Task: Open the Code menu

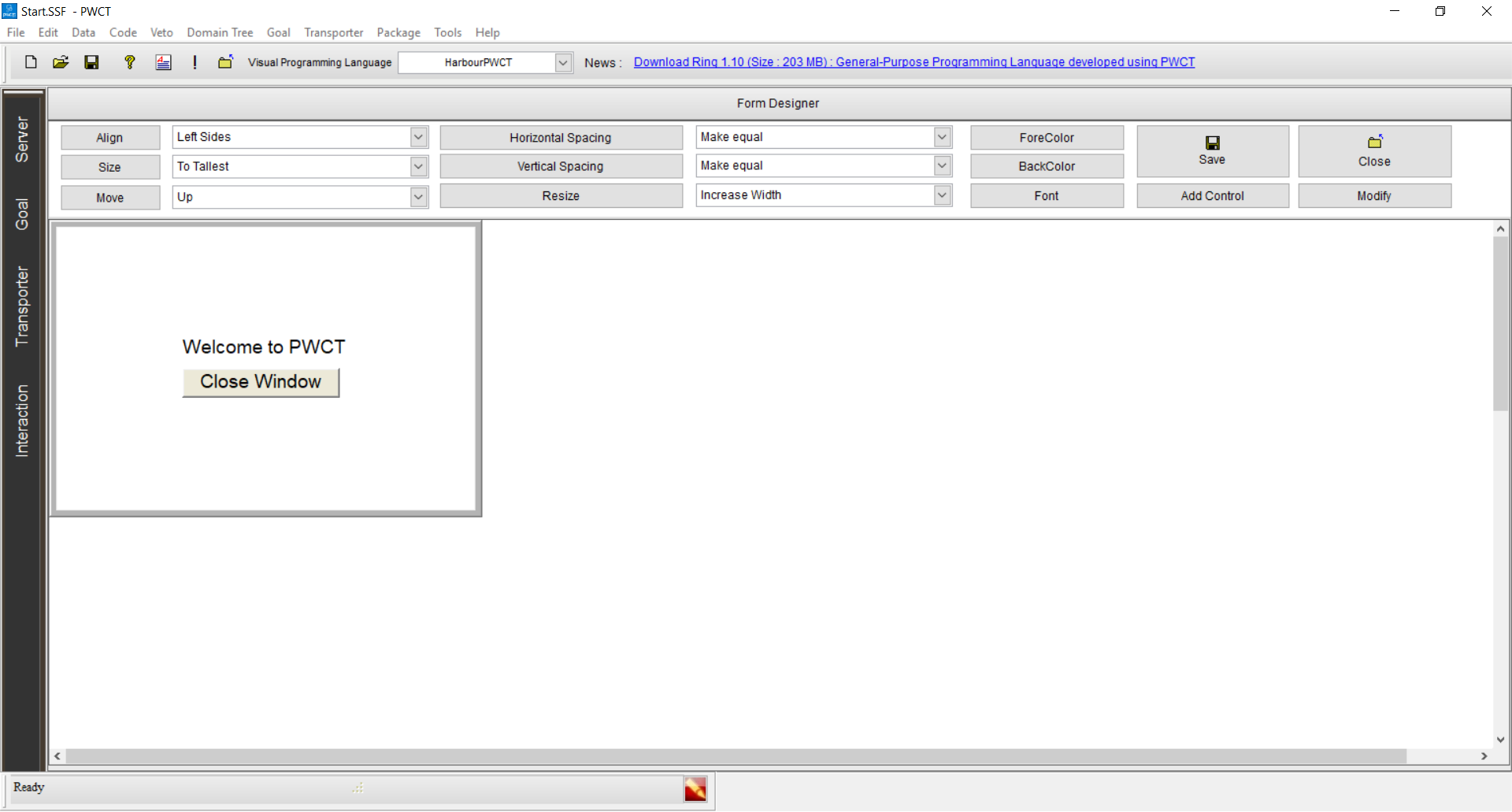Action: click(123, 32)
